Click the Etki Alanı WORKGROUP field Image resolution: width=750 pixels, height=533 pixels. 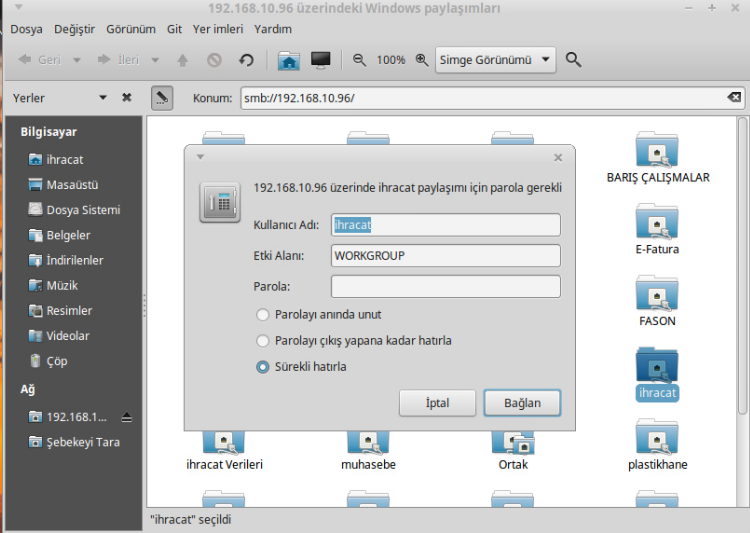click(x=445, y=255)
